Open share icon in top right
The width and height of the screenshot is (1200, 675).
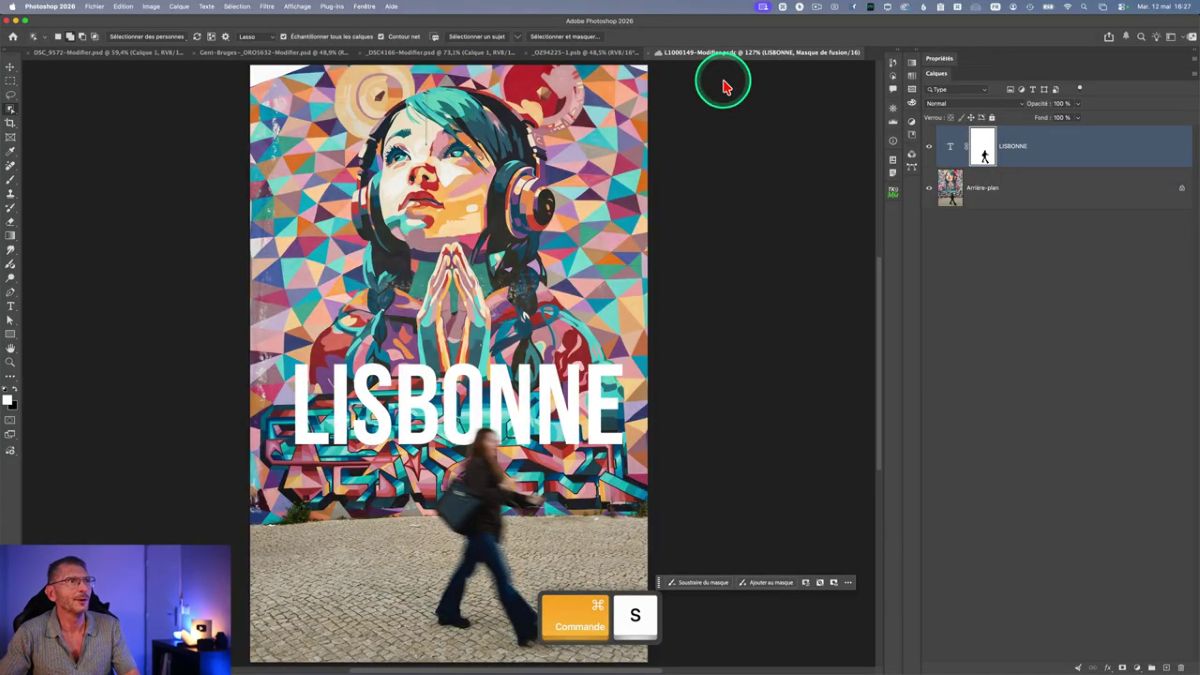coord(1109,37)
